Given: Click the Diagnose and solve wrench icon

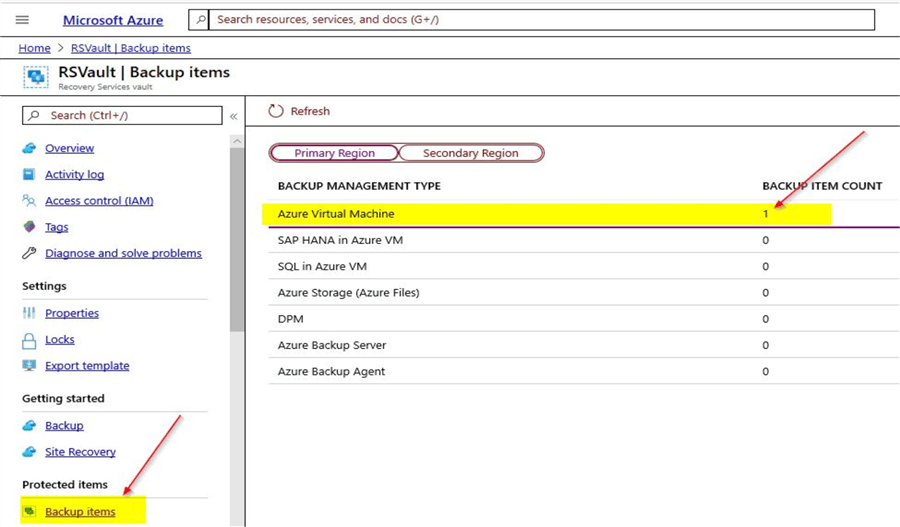Looking at the screenshot, I should click(x=29, y=254).
